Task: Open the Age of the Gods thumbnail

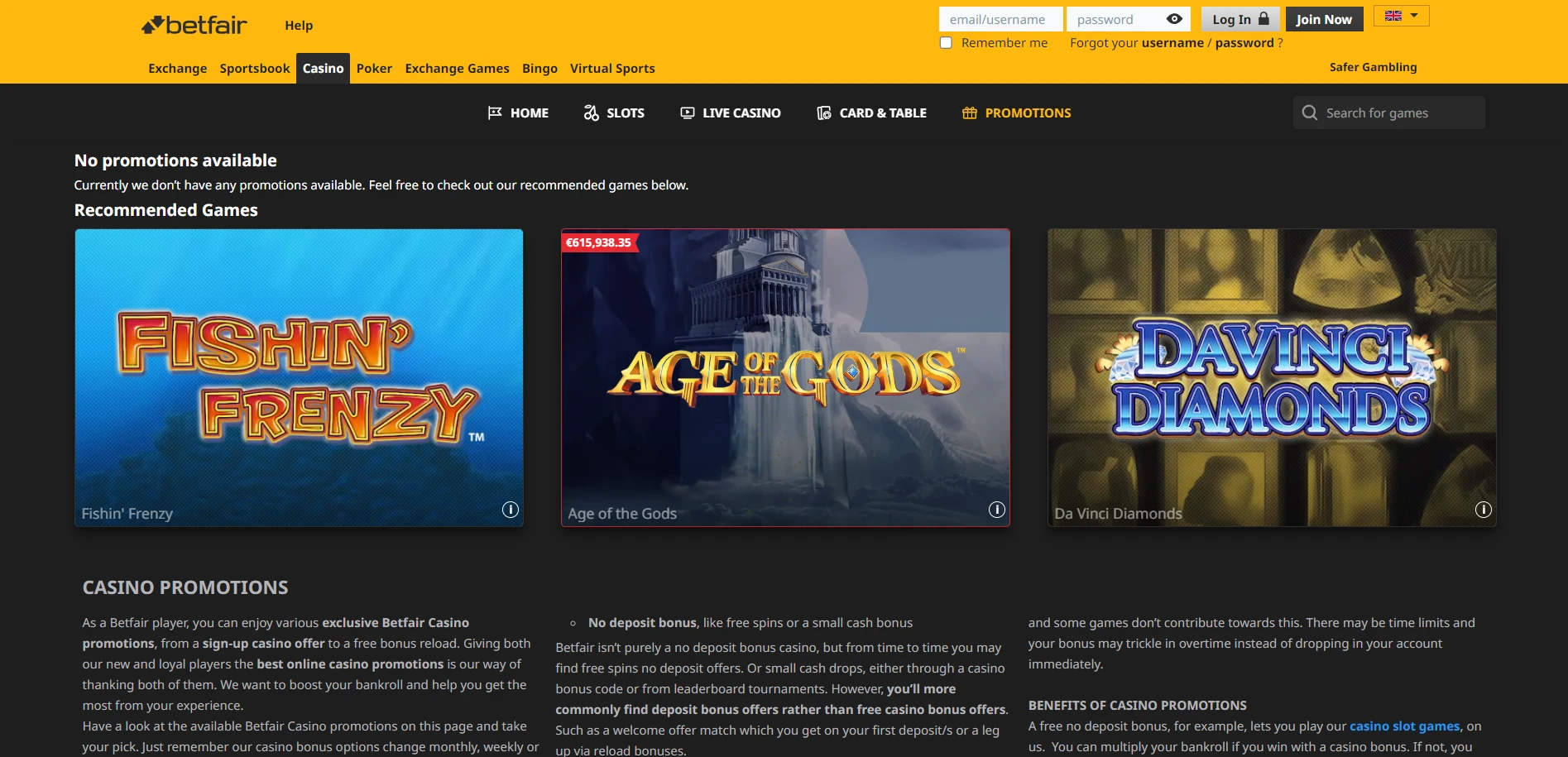Action: (x=785, y=377)
